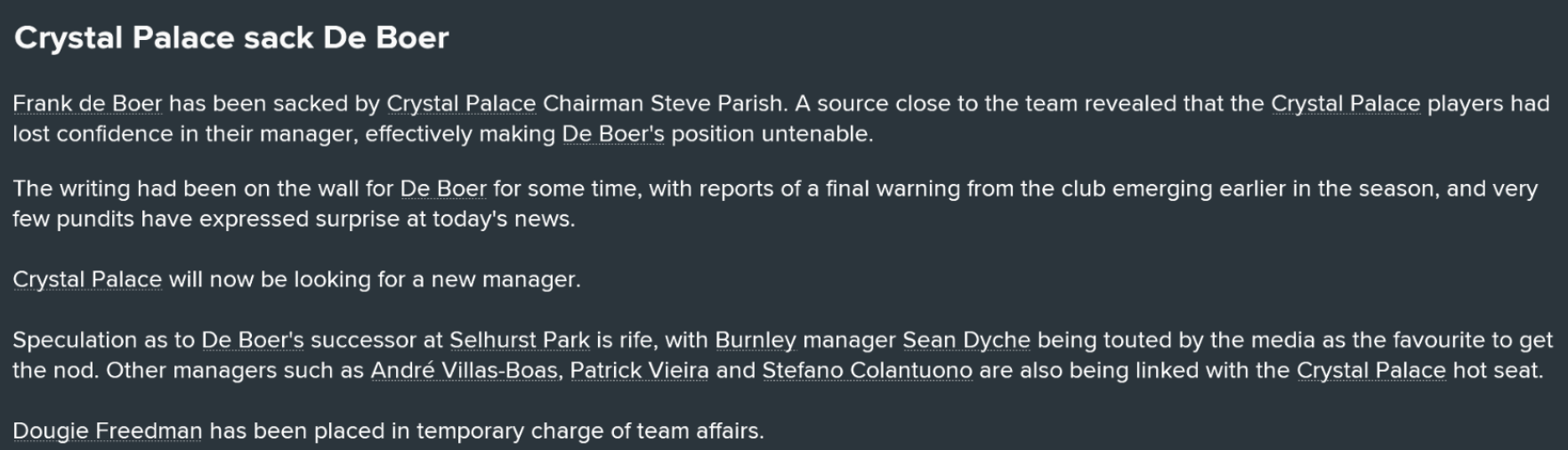Image resolution: width=1568 pixels, height=450 pixels.
Task: Open André Villas-Boas profile link
Action: point(465,371)
